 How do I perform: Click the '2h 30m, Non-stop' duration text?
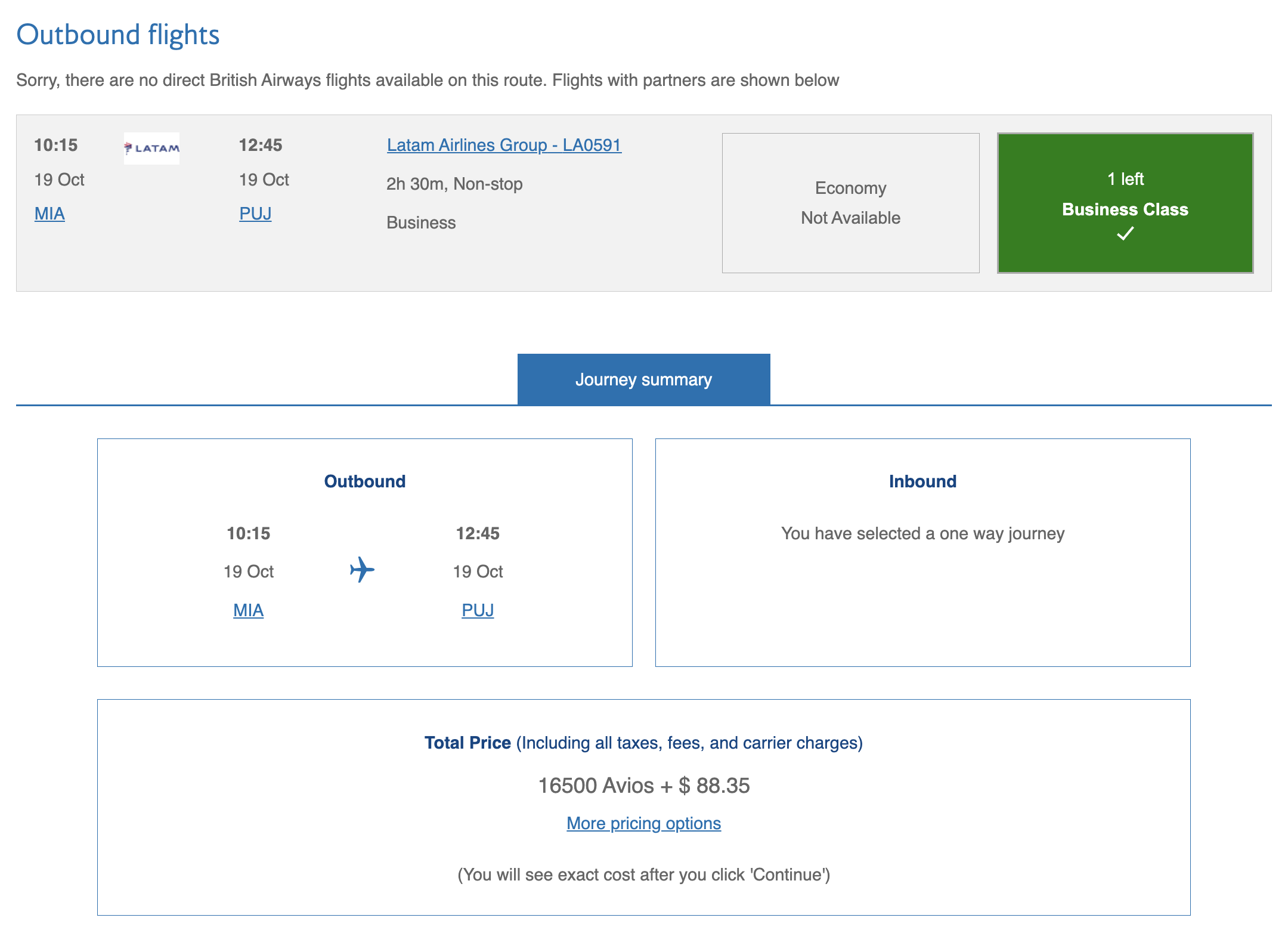click(454, 184)
